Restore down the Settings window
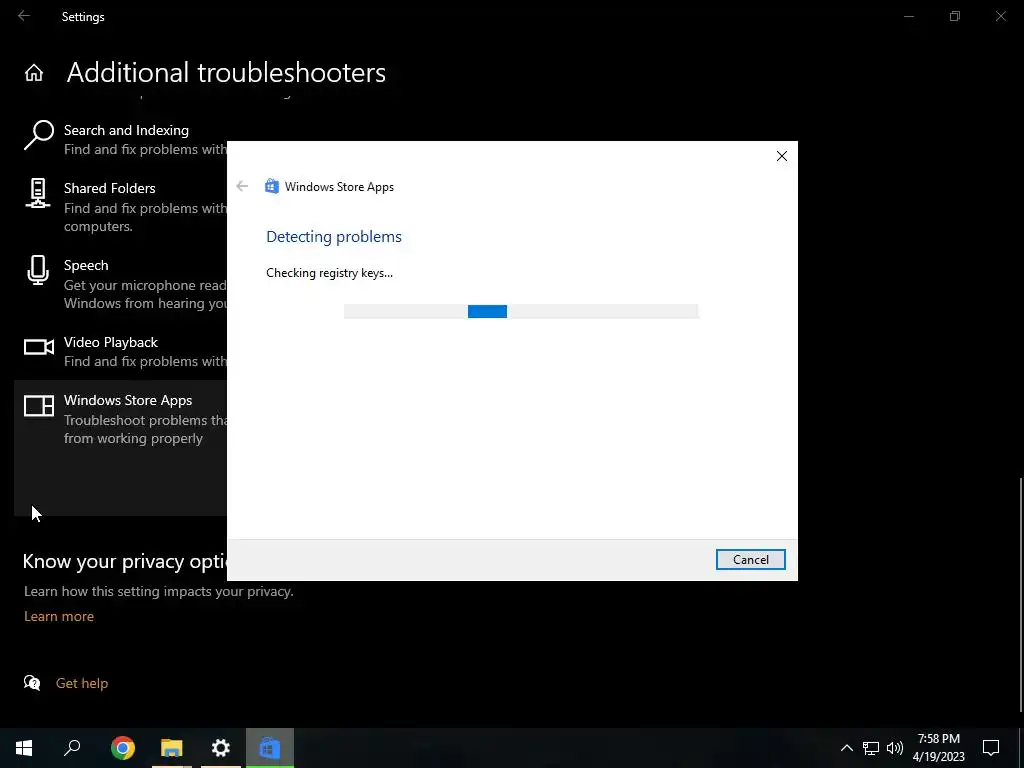 pos(955,16)
